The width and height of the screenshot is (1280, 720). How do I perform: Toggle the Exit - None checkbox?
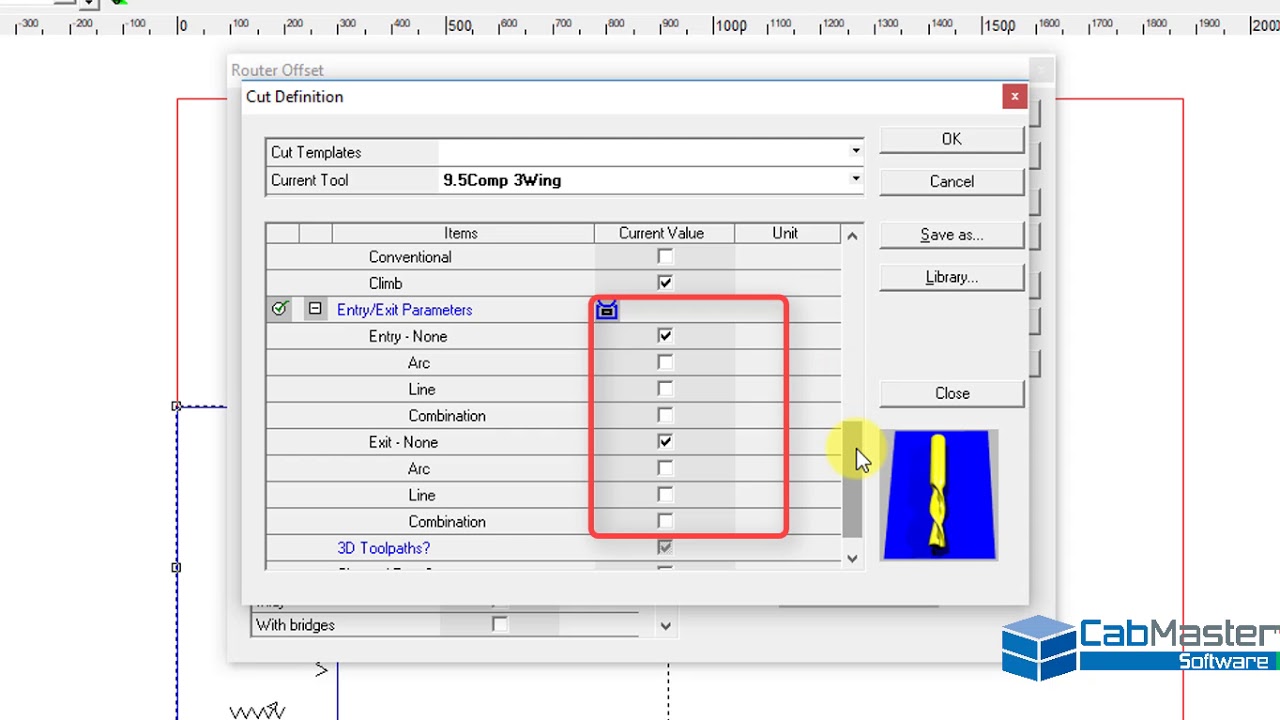tap(665, 442)
